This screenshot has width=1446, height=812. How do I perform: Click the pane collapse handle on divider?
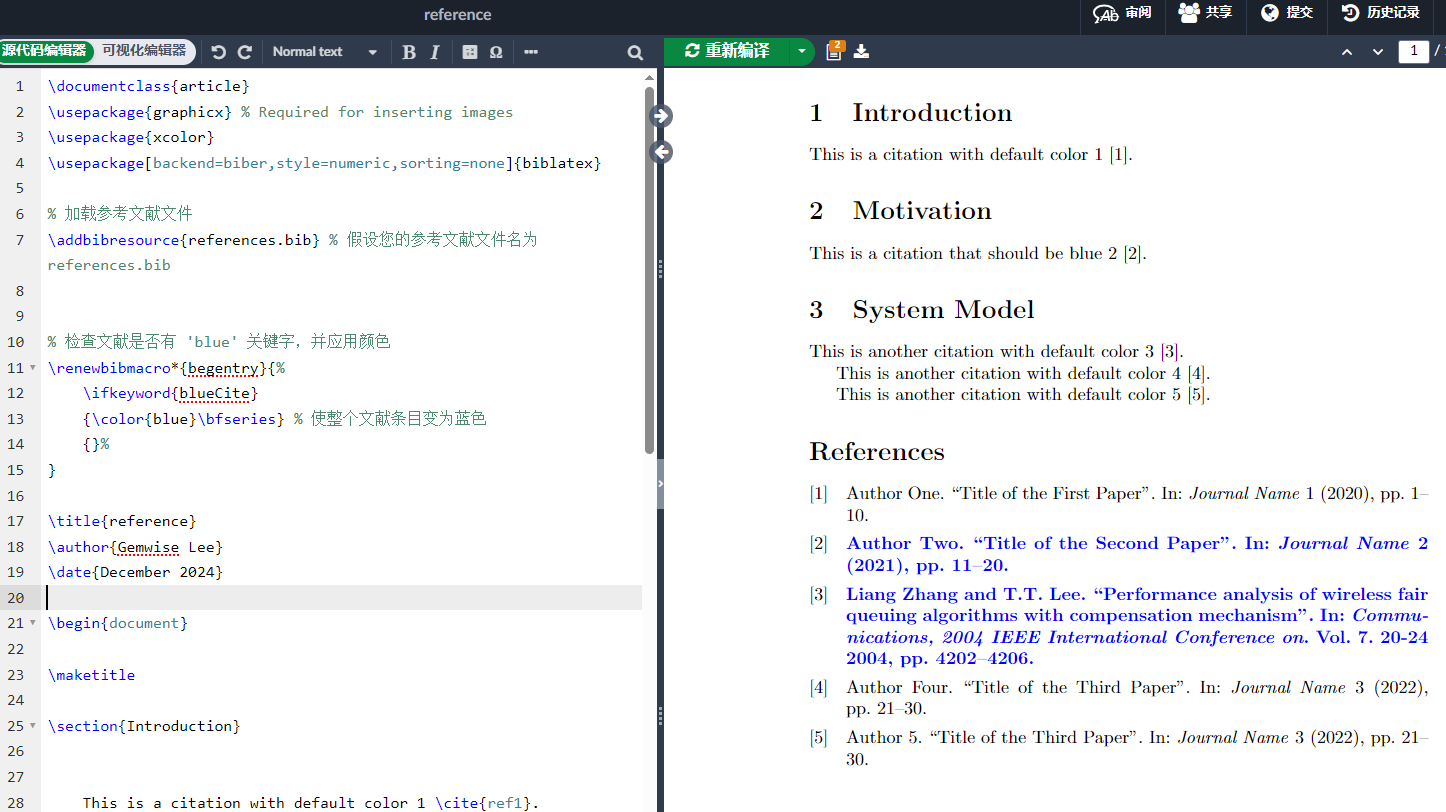660,483
